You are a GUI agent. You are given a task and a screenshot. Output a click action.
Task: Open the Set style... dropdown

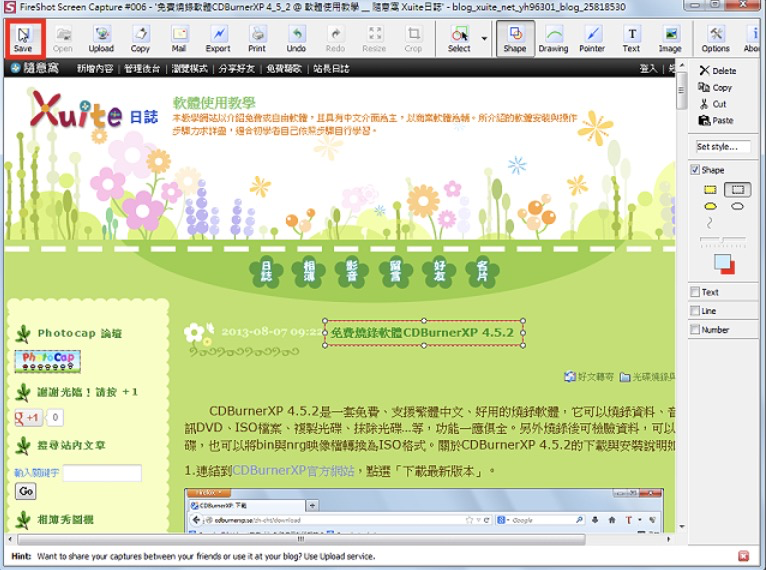(x=723, y=147)
